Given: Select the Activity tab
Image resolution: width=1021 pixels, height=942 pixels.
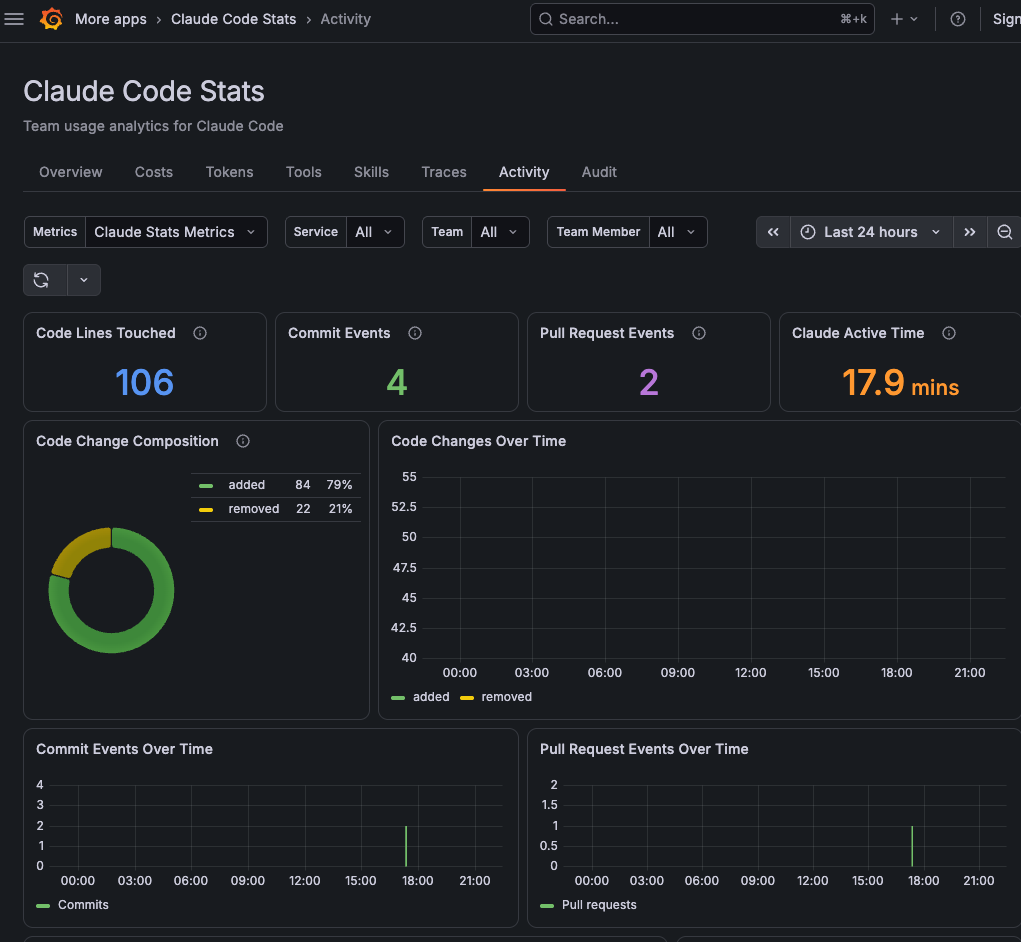Looking at the screenshot, I should 524,172.
